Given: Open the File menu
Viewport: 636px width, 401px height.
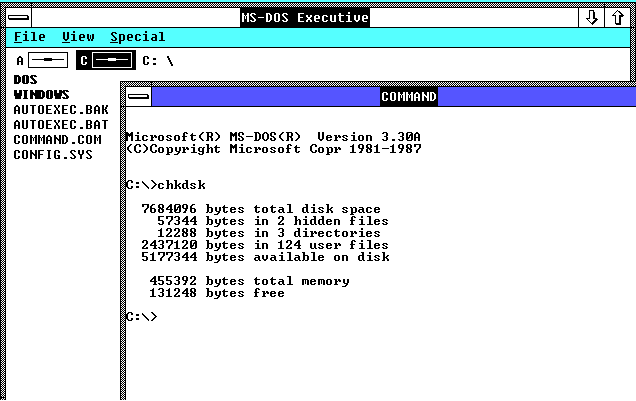Looking at the screenshot, I should [30, 37].
